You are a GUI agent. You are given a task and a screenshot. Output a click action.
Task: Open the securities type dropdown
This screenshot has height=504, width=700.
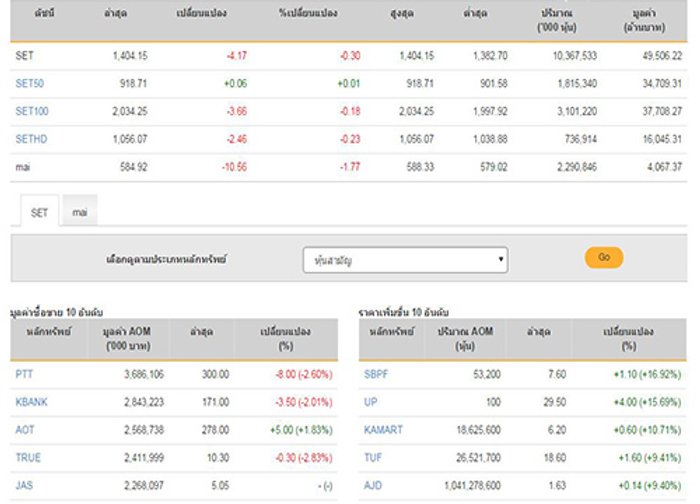tap(405, 260)
